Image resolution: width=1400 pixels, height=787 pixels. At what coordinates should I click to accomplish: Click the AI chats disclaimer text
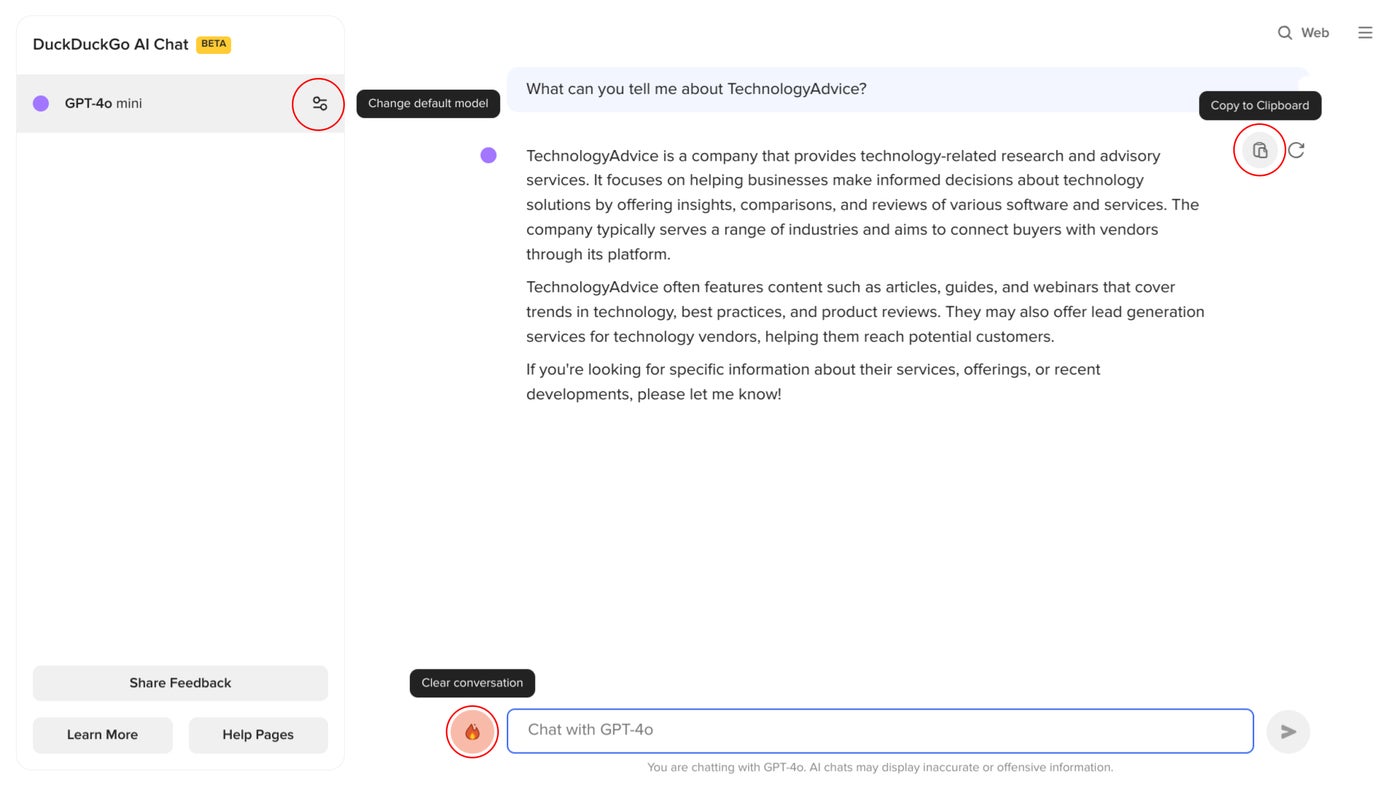click(x=880, y=768)
